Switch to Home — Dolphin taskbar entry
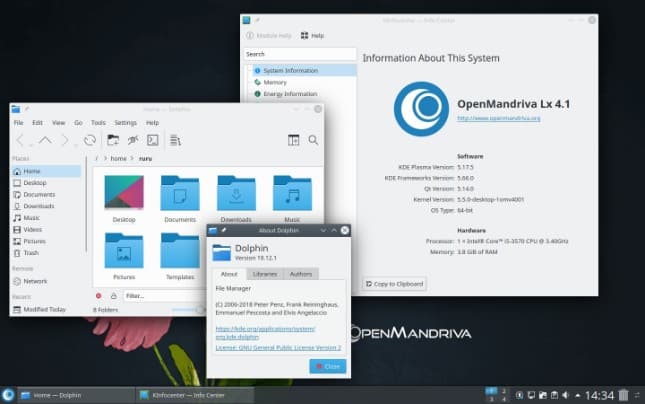645x404 pixels. tap(76, 395)
